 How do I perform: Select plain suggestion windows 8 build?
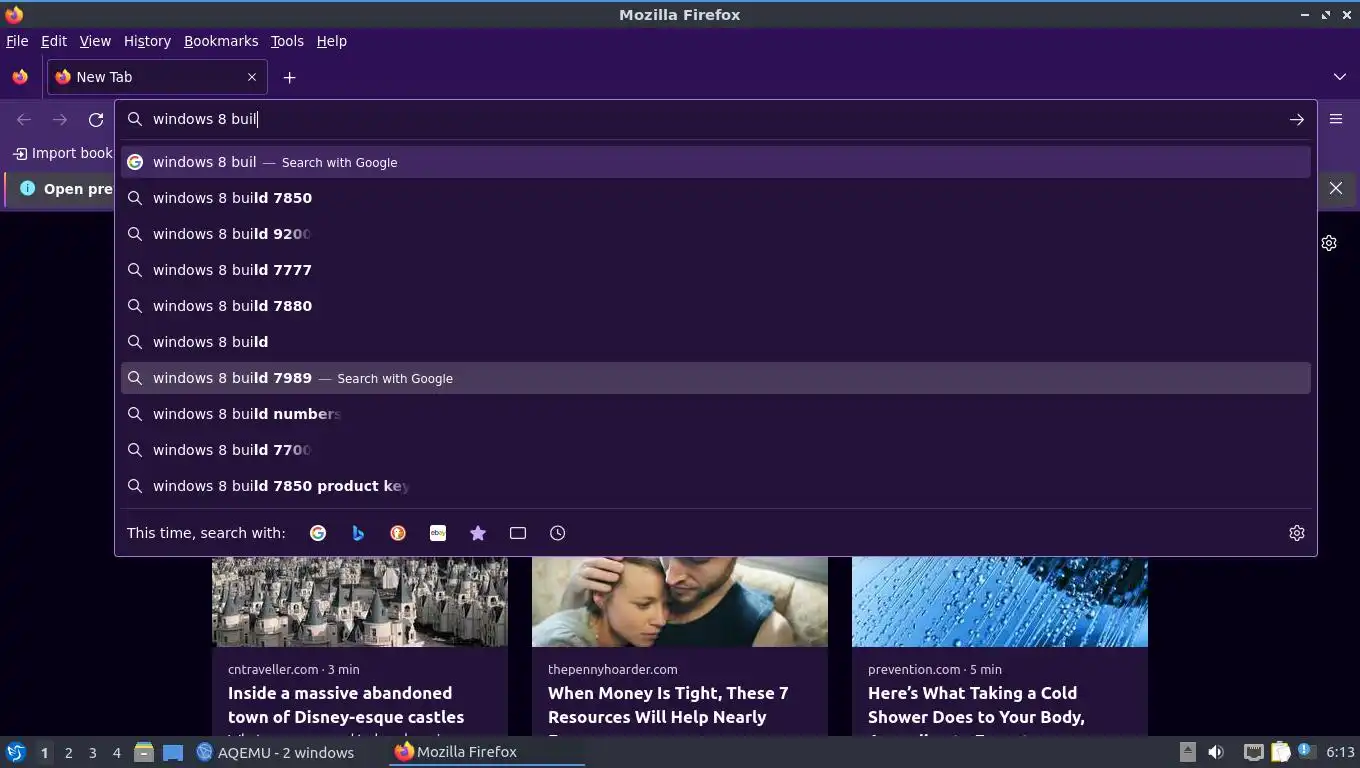point(716,342)
